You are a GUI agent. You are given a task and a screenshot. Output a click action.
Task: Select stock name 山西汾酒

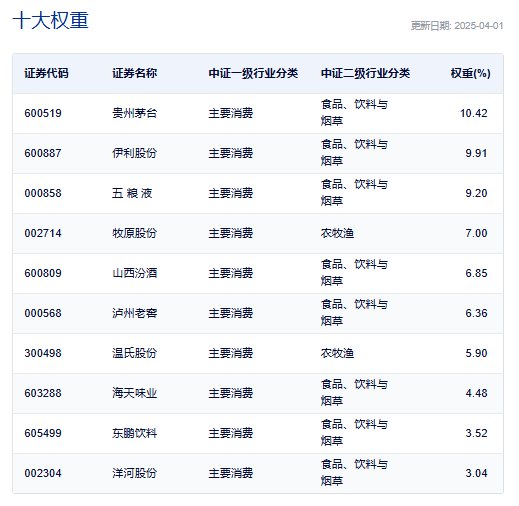click(x=134, y=273)
